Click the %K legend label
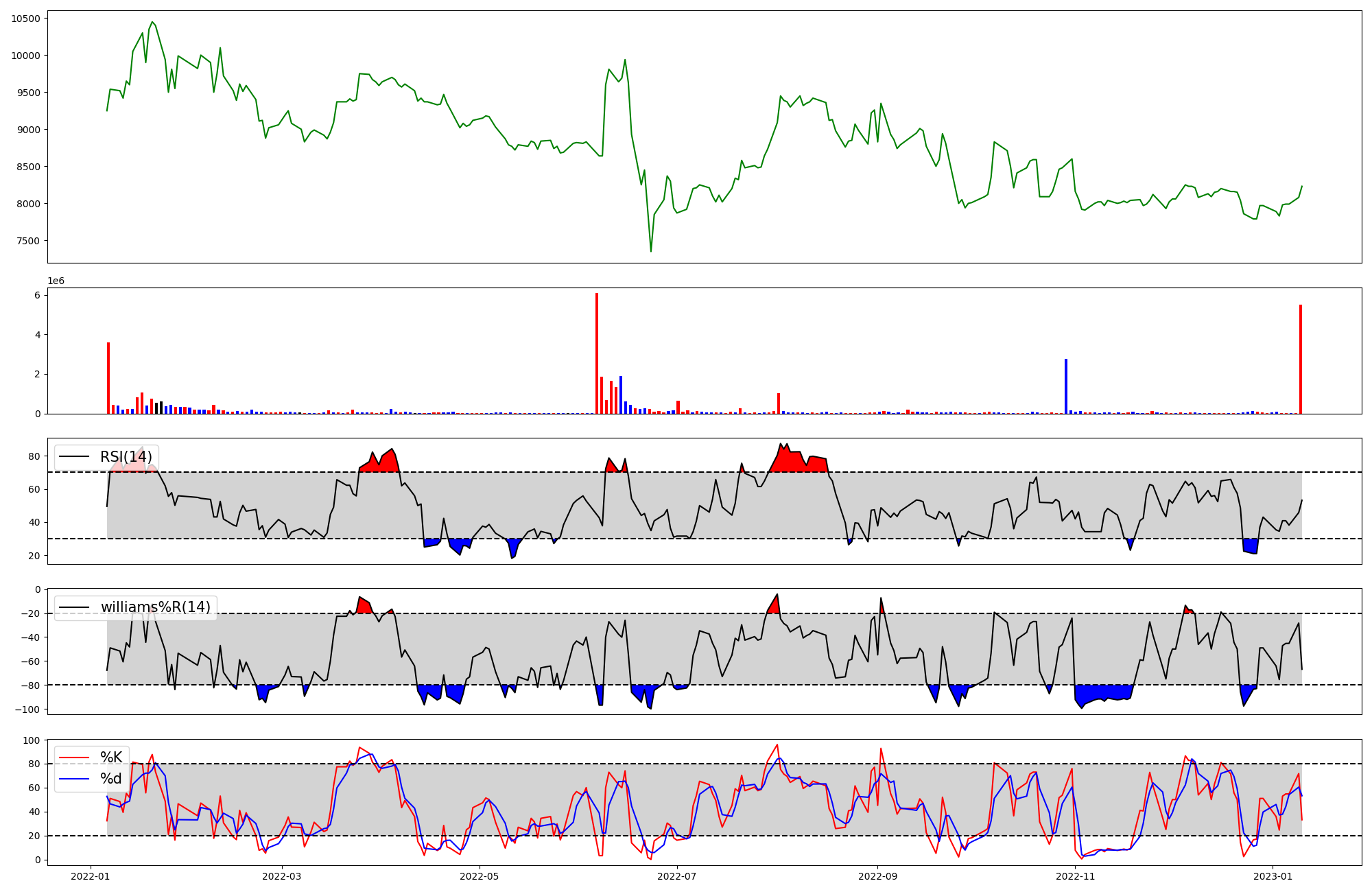The image size is (1372, 892). coord(111,758)
